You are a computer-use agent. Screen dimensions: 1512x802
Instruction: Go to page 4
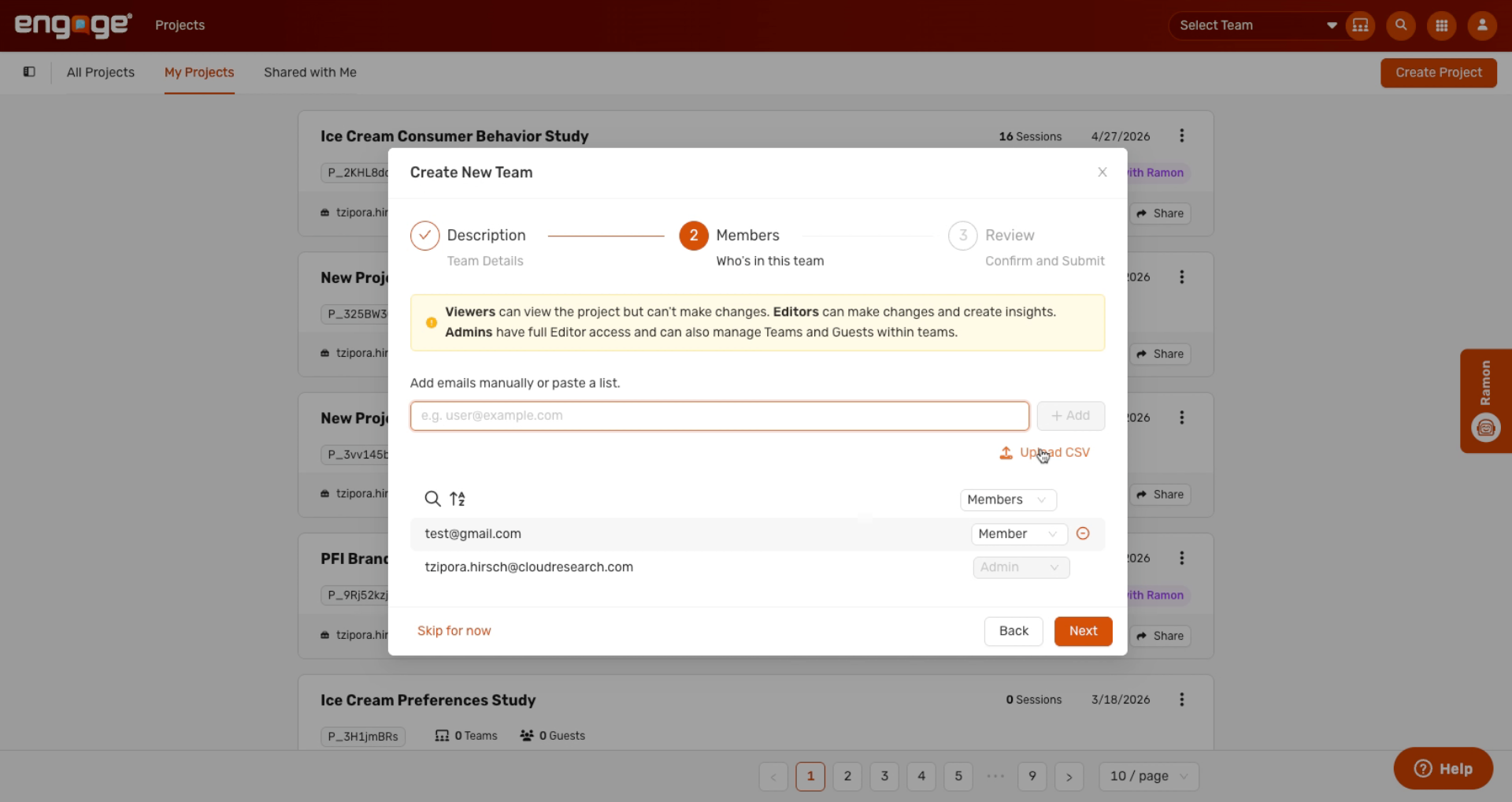click(x=921, y=776)
